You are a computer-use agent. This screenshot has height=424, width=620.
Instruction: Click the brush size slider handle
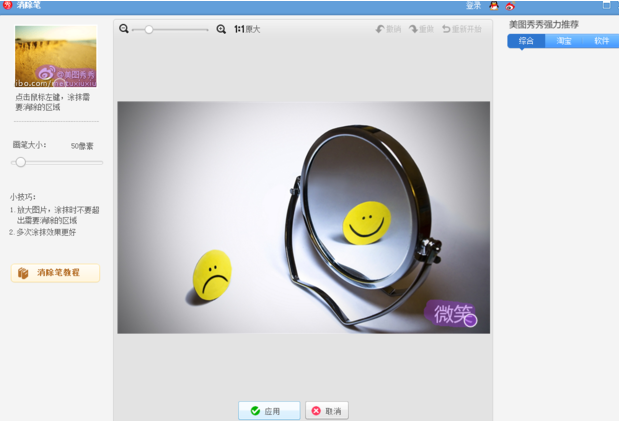point(20,162)
